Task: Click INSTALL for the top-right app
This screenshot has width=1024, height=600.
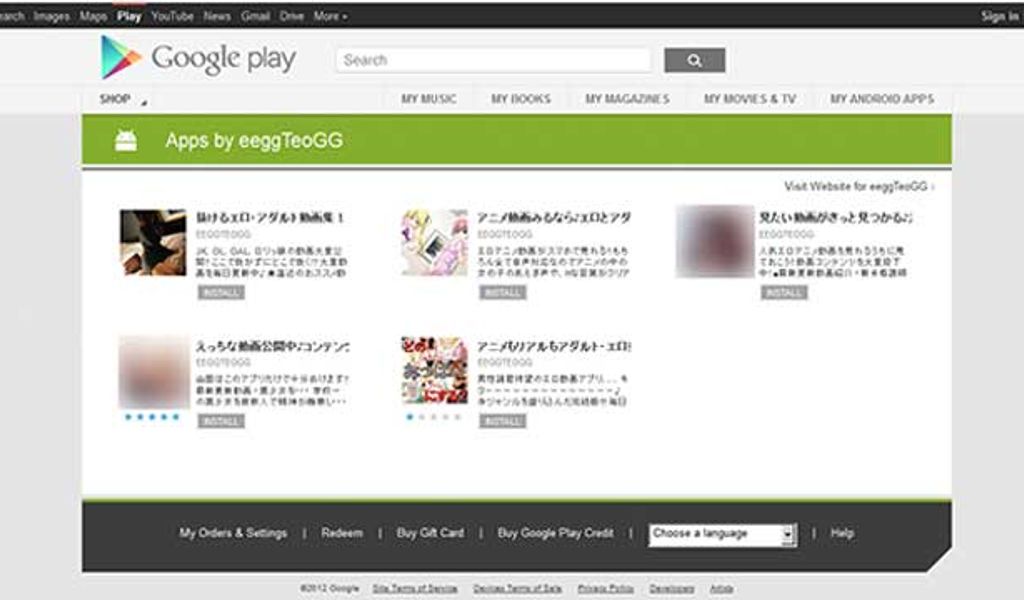Action: pyautogui.click(x=783, y=293)
